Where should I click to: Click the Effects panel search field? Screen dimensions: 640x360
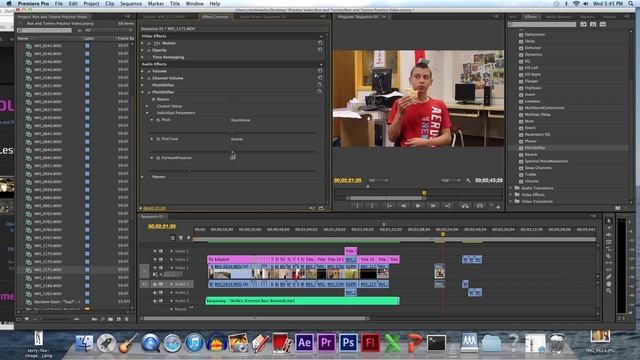pyautogui.click(x=542, y=24)
